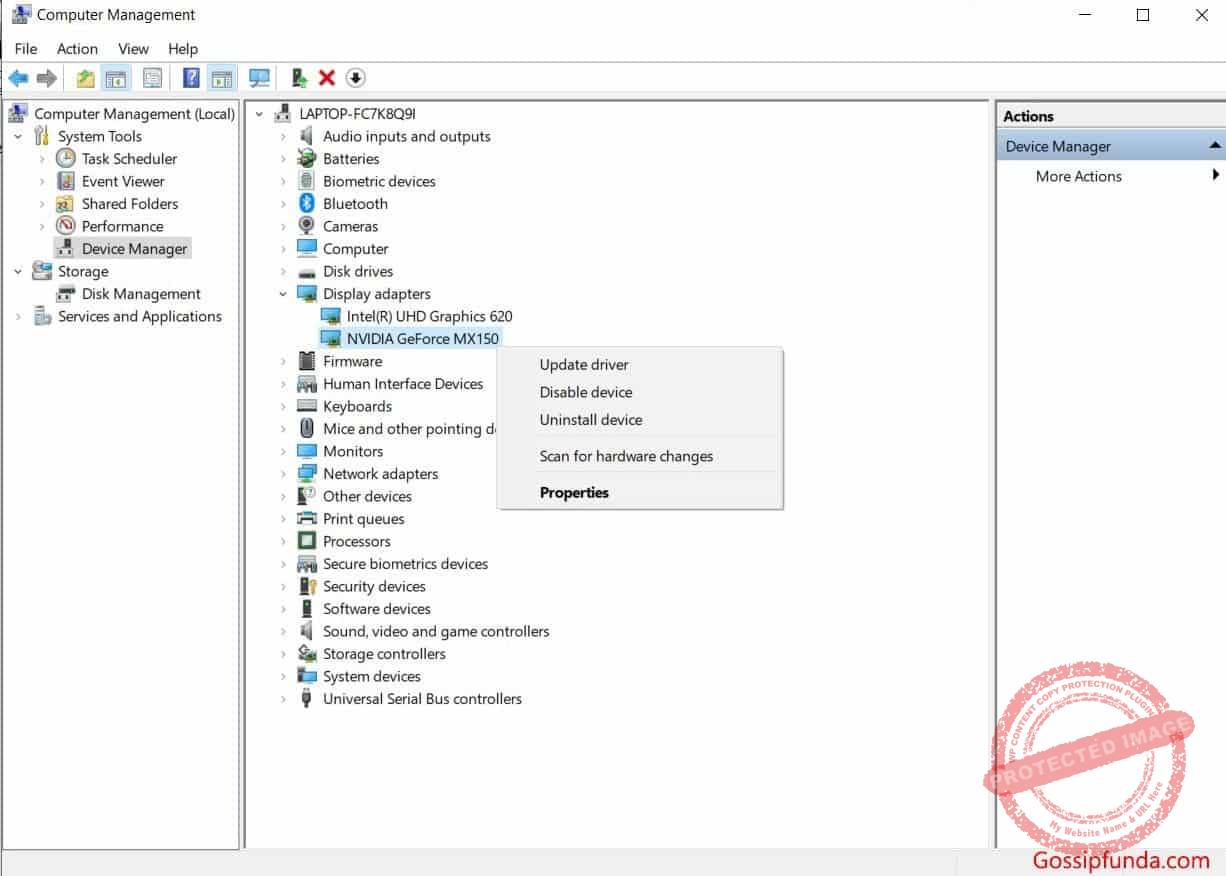The width and height of the screenshot is (1226, 876).
Task: Click the forward navigation arrow icon
Action: [46, 77]
